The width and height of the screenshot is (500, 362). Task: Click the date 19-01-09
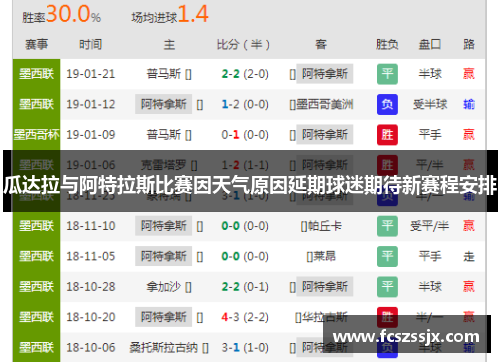click(x=90, y=135)
